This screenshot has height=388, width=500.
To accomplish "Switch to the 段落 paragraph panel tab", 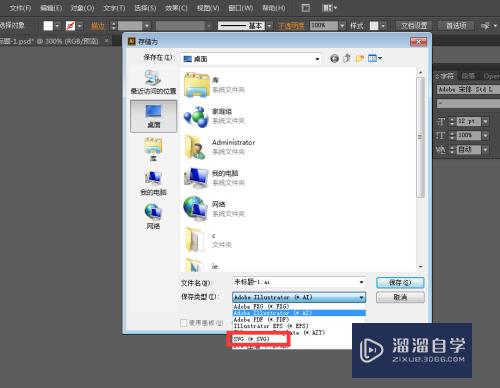I will click(x=468, y=76).
